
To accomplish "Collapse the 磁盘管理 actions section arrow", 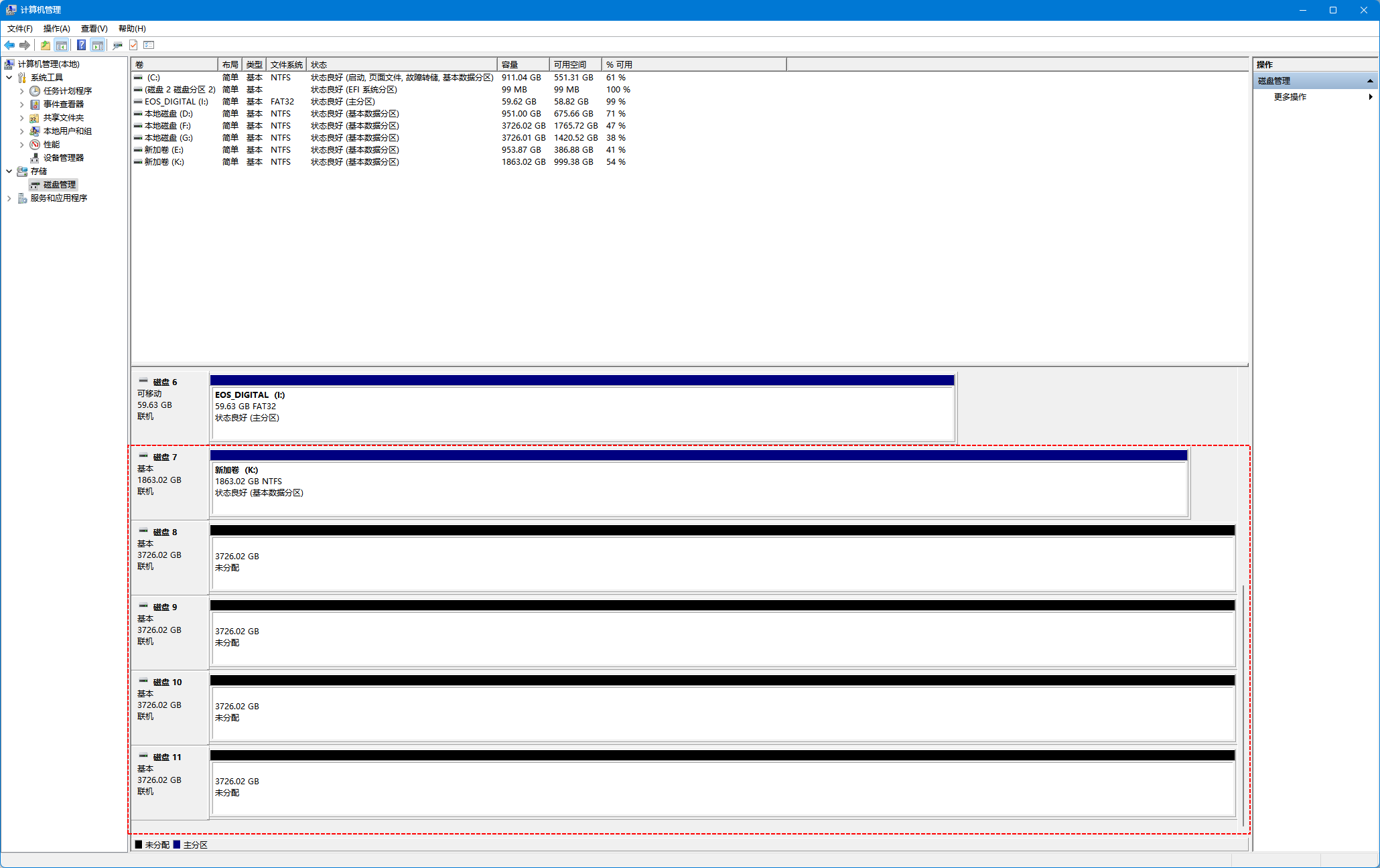I will pyautogui.click(x=1370, y=80).
